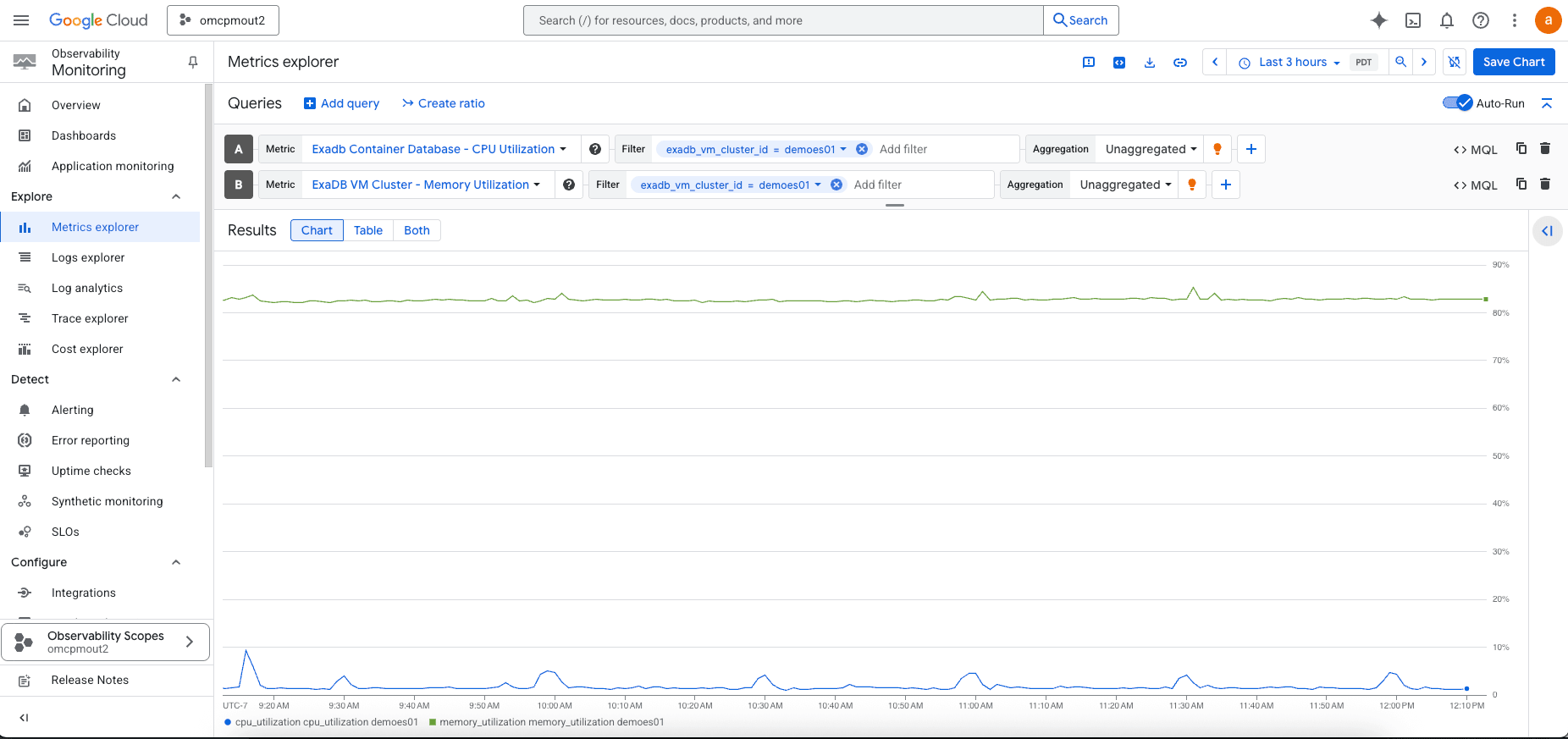Collapse the Configure section
Image resolution: width=1568 pixels, height=739 pixels.
tap(176, 562)
